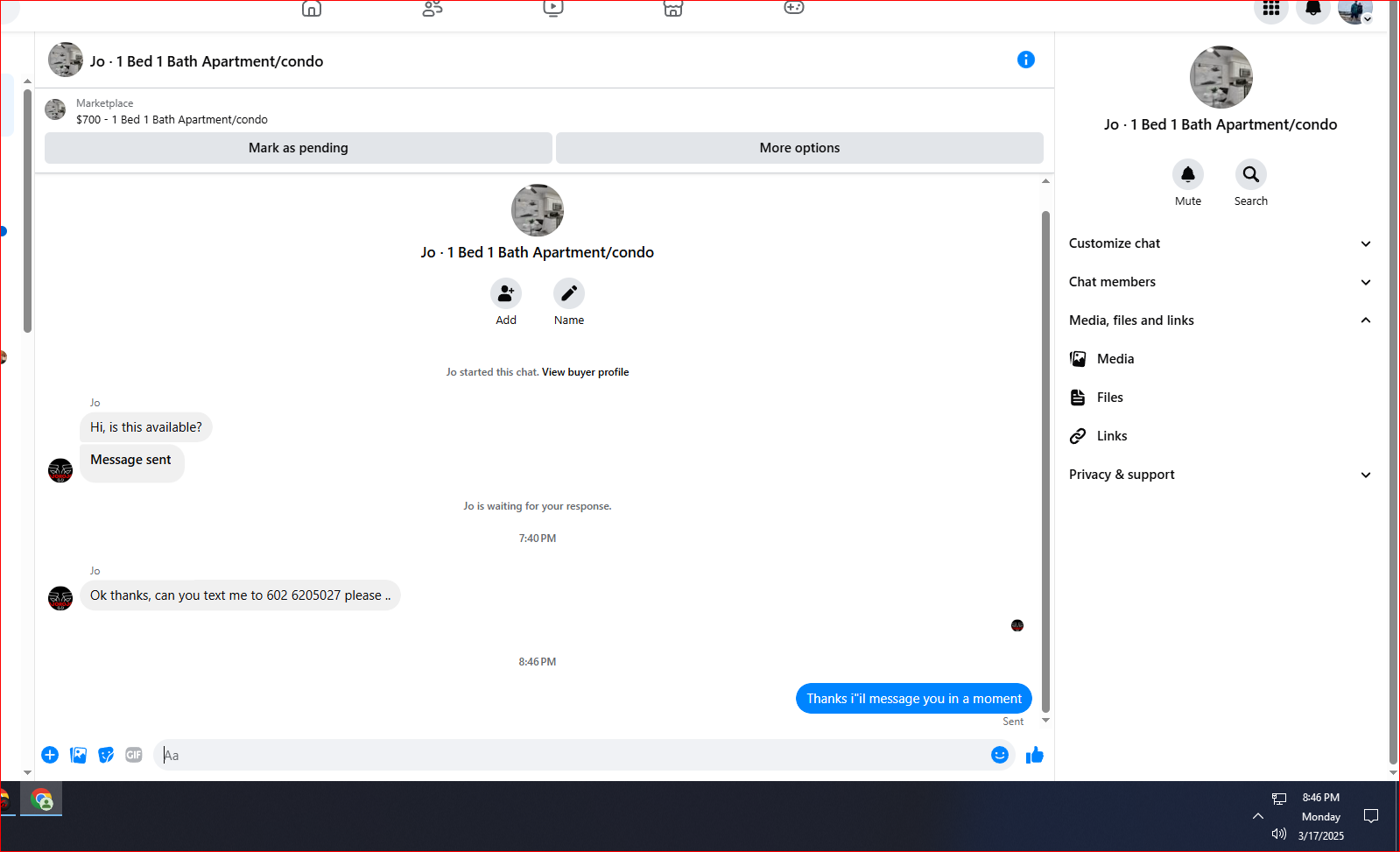Click the centered listing photo in chat
Image resolution: width=1400 pixels, height=852 pixels.
click(x=538, y=210)
